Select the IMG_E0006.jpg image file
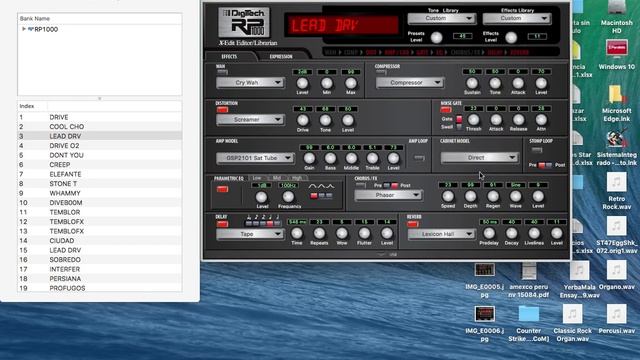The image size is (640, 360). [484, 314]
